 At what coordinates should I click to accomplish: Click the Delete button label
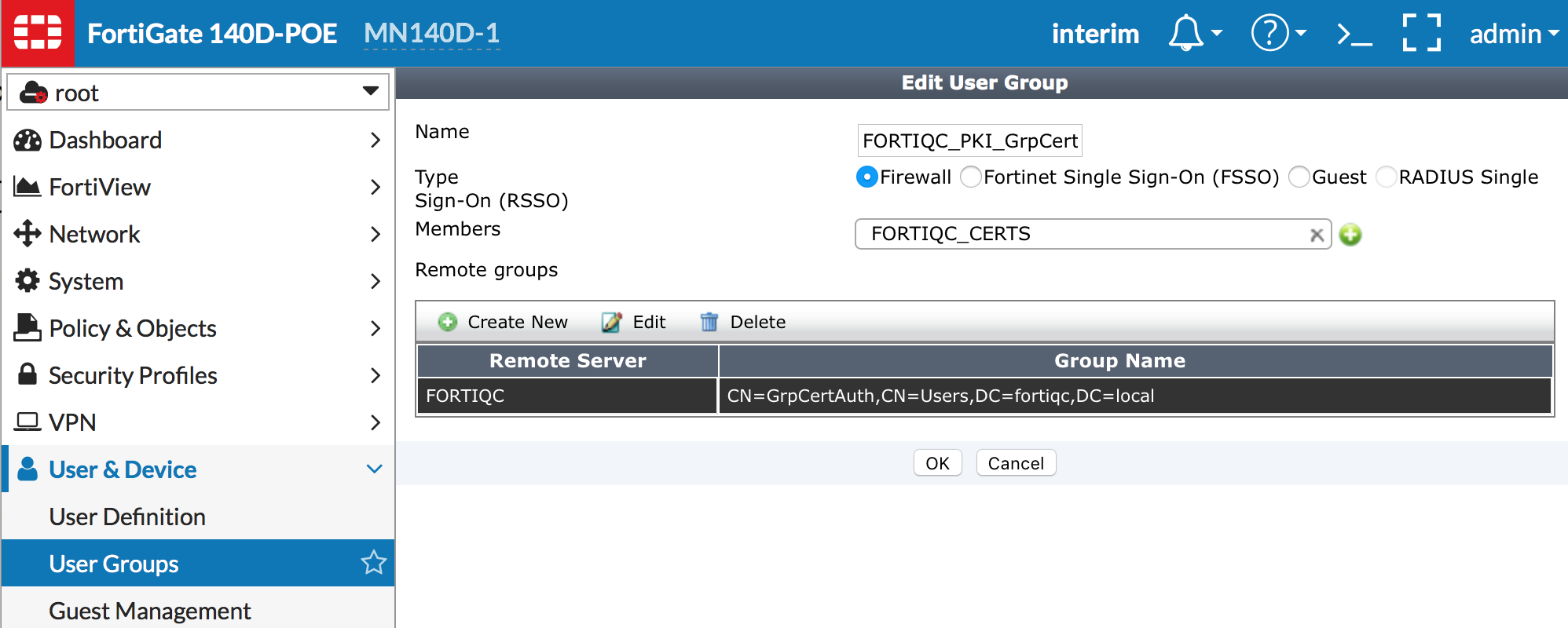coord(758,322)
